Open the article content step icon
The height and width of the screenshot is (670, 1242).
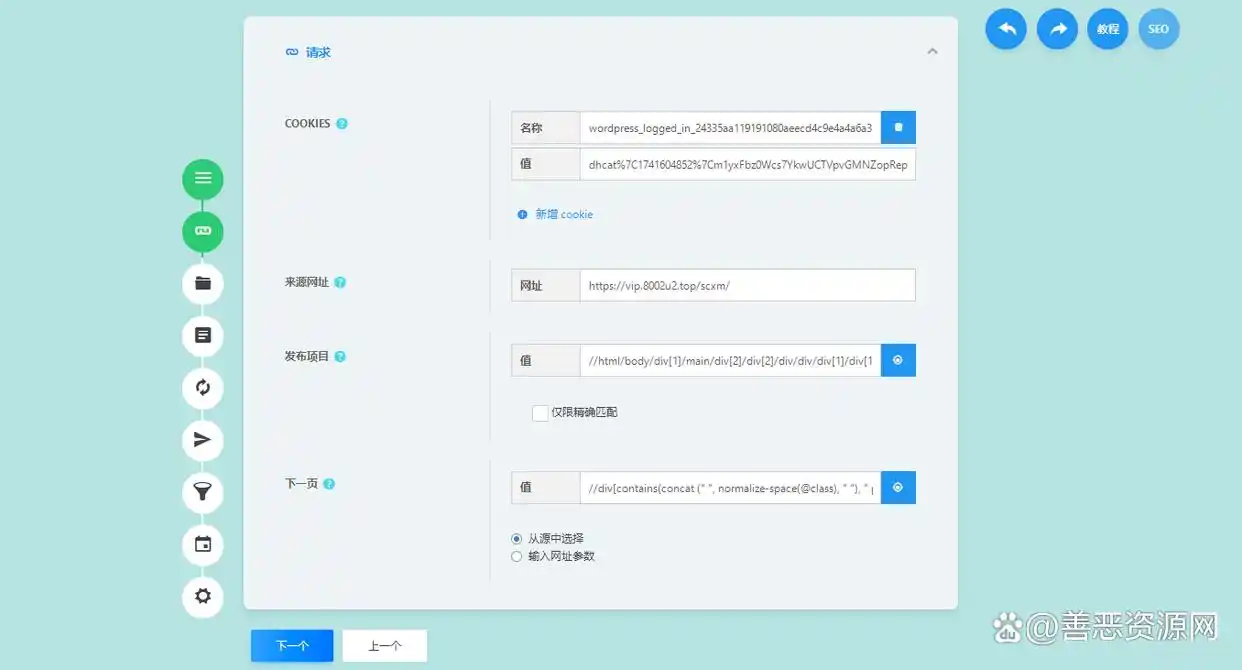coord(203,335)
